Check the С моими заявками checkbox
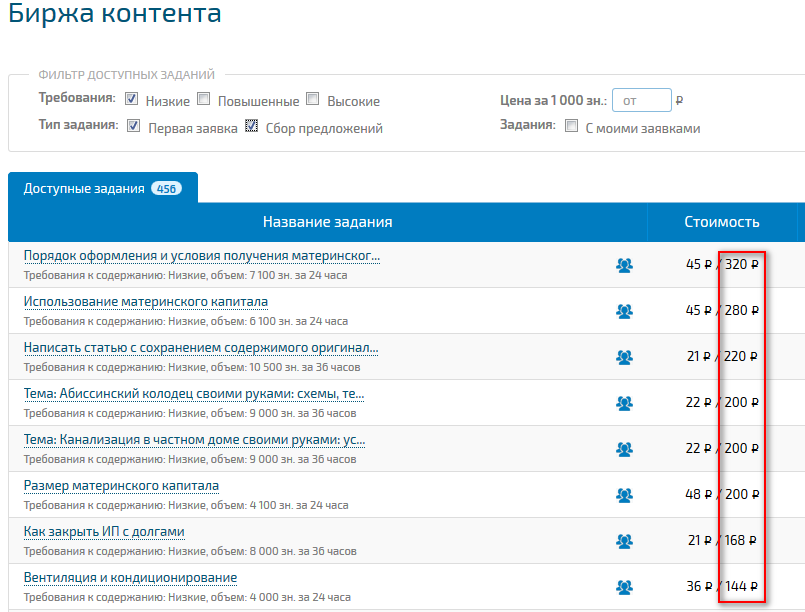 click(571, 125)
